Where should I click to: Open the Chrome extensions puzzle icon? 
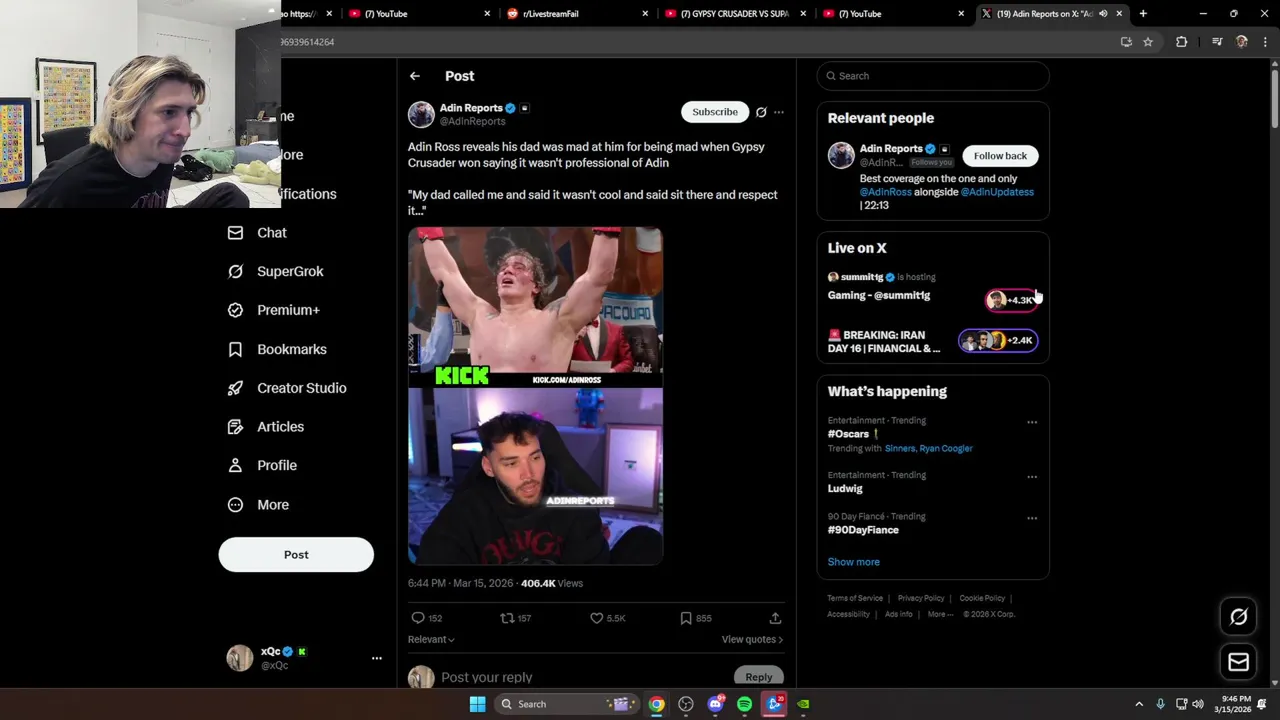1181,42
